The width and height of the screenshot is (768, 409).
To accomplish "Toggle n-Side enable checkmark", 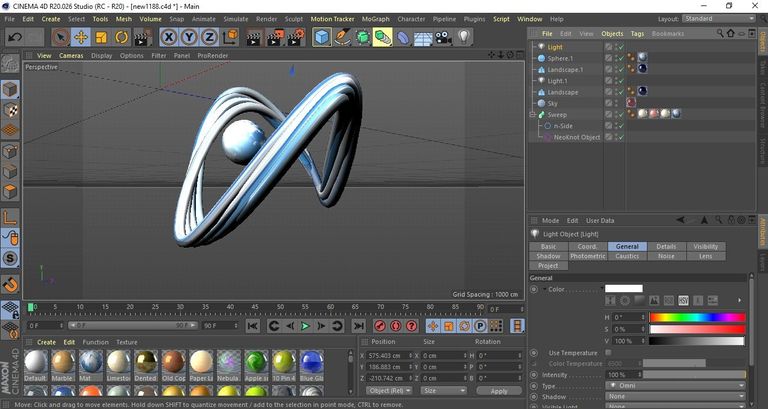I will click(621, 126).
